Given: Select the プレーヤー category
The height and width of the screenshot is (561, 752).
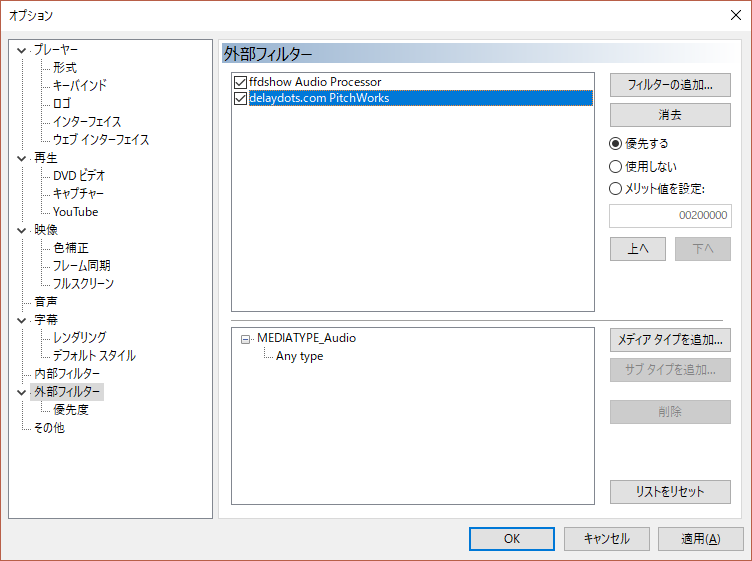Looking at the screenshot, I should pos(55,49).
